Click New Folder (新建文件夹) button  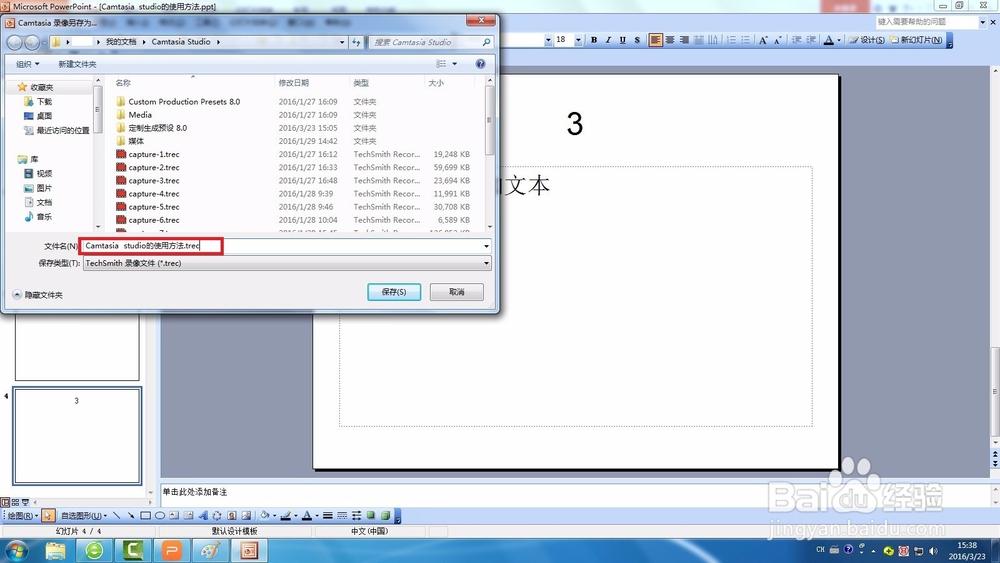(77, 64)
